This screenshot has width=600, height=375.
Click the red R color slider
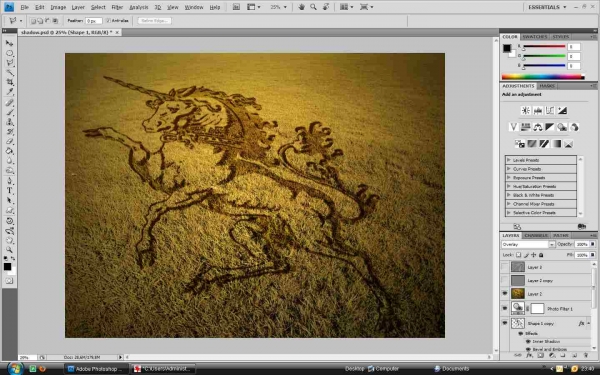pos(544,47)
